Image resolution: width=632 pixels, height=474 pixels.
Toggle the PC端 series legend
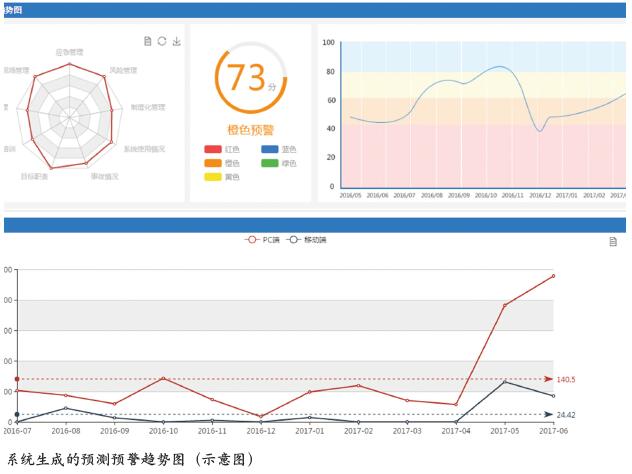[263, 240]
